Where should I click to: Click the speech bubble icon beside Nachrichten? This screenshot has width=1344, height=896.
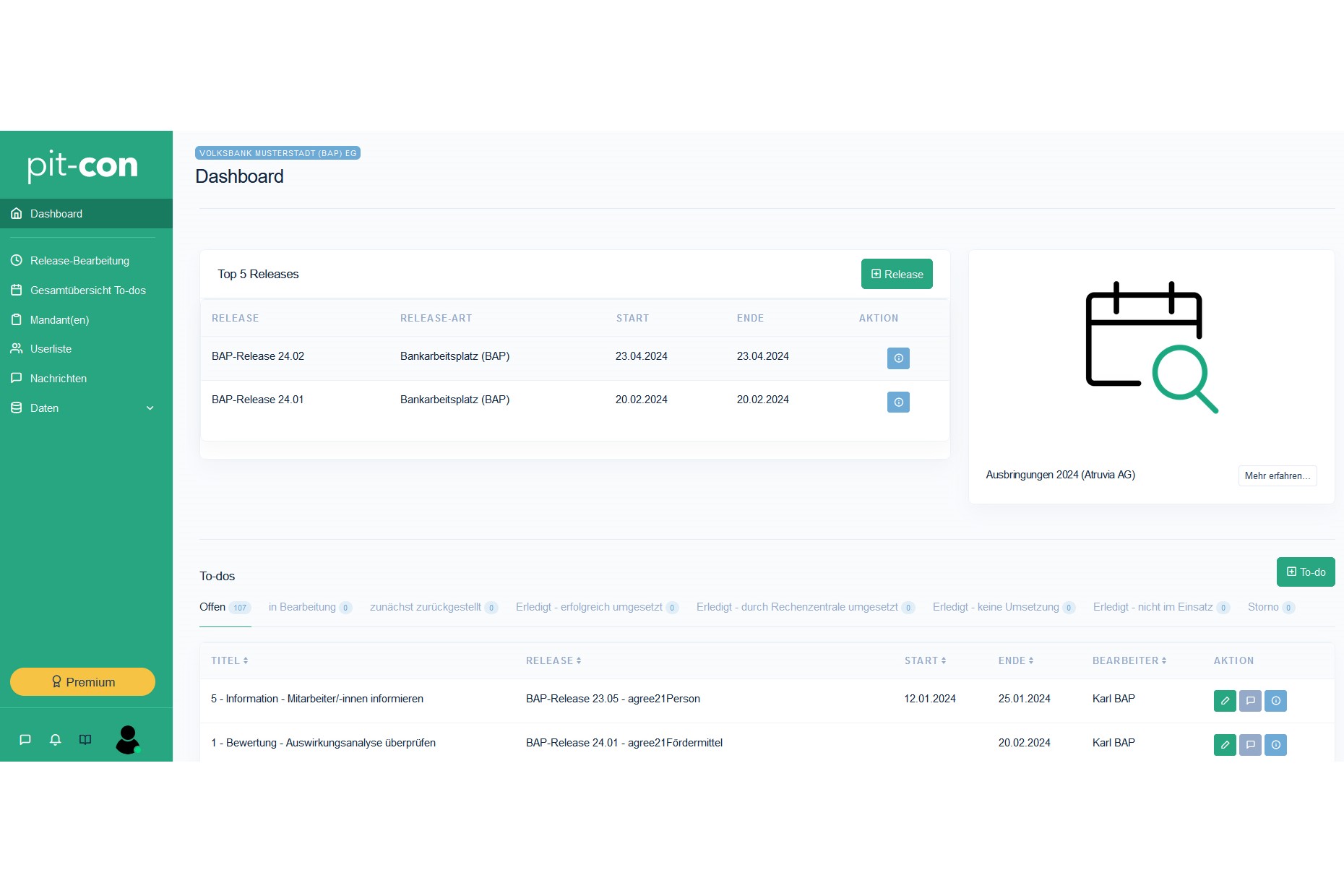point(16,378)
